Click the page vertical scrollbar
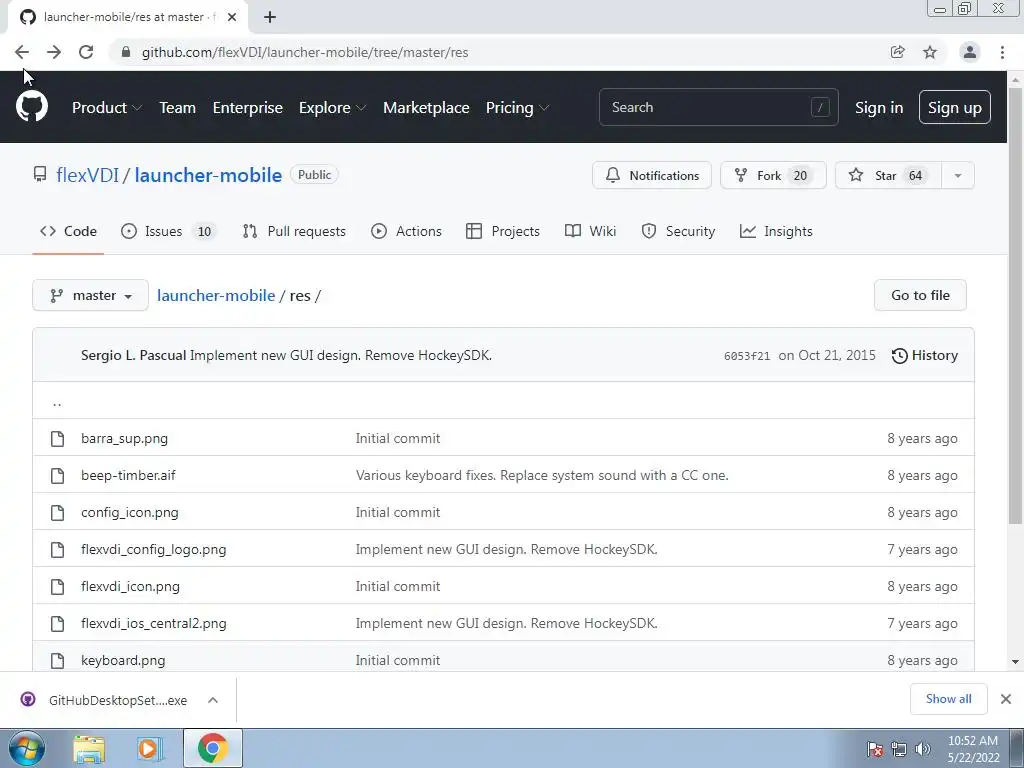Image resolution: width=1024 pixels, height=768 pixels. tap(1015, 307)
